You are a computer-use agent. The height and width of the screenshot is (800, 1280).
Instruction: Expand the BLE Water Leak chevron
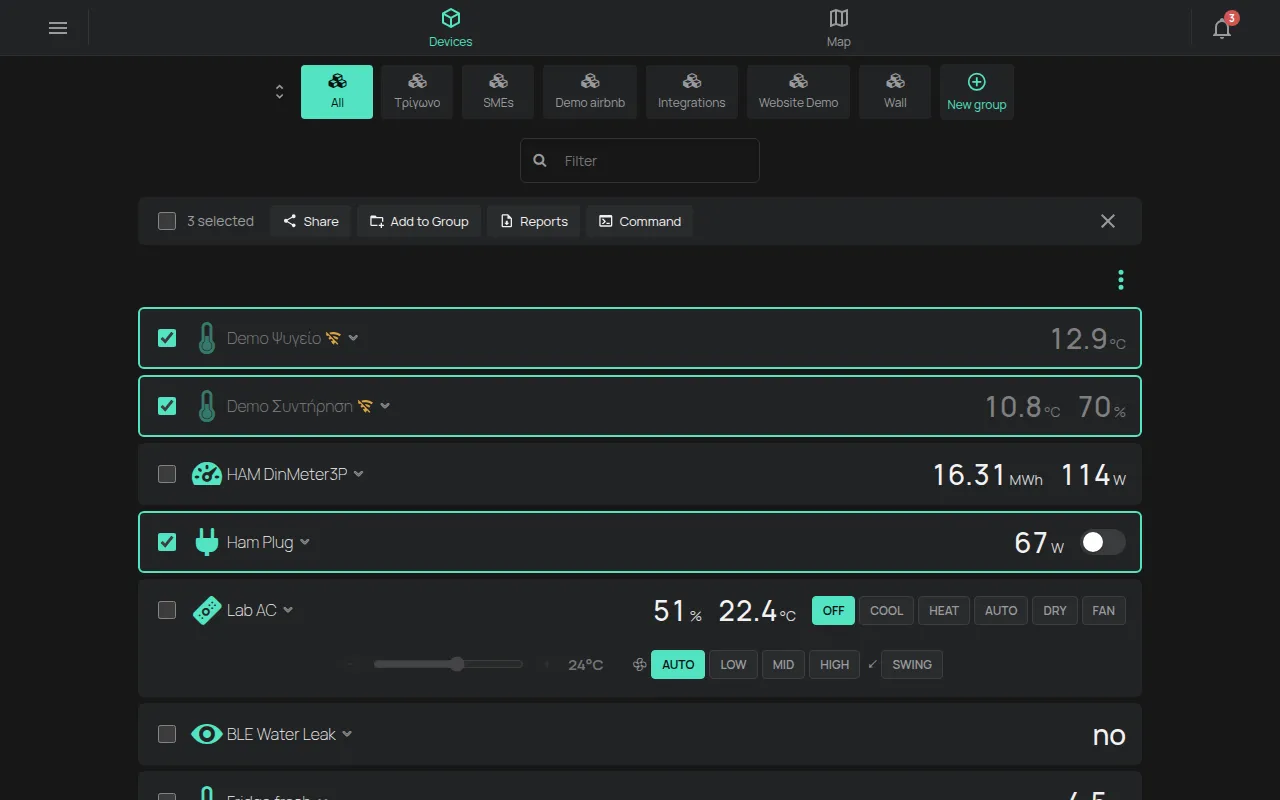(x=347, y=734)
